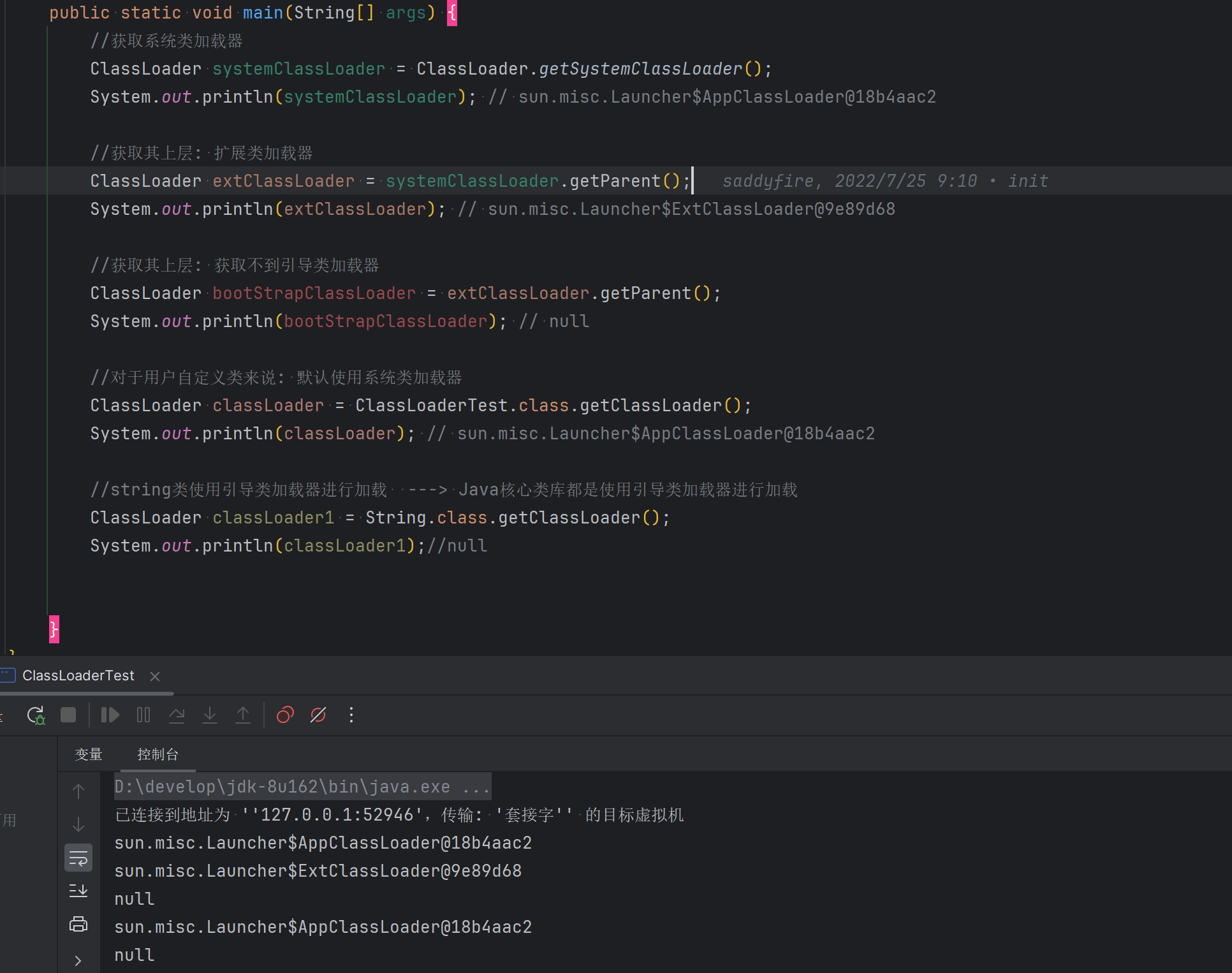This screenshot has width=1232, height=973.
Task: View breakpoints with the red circles icon
Action: [x=285, y=715]
